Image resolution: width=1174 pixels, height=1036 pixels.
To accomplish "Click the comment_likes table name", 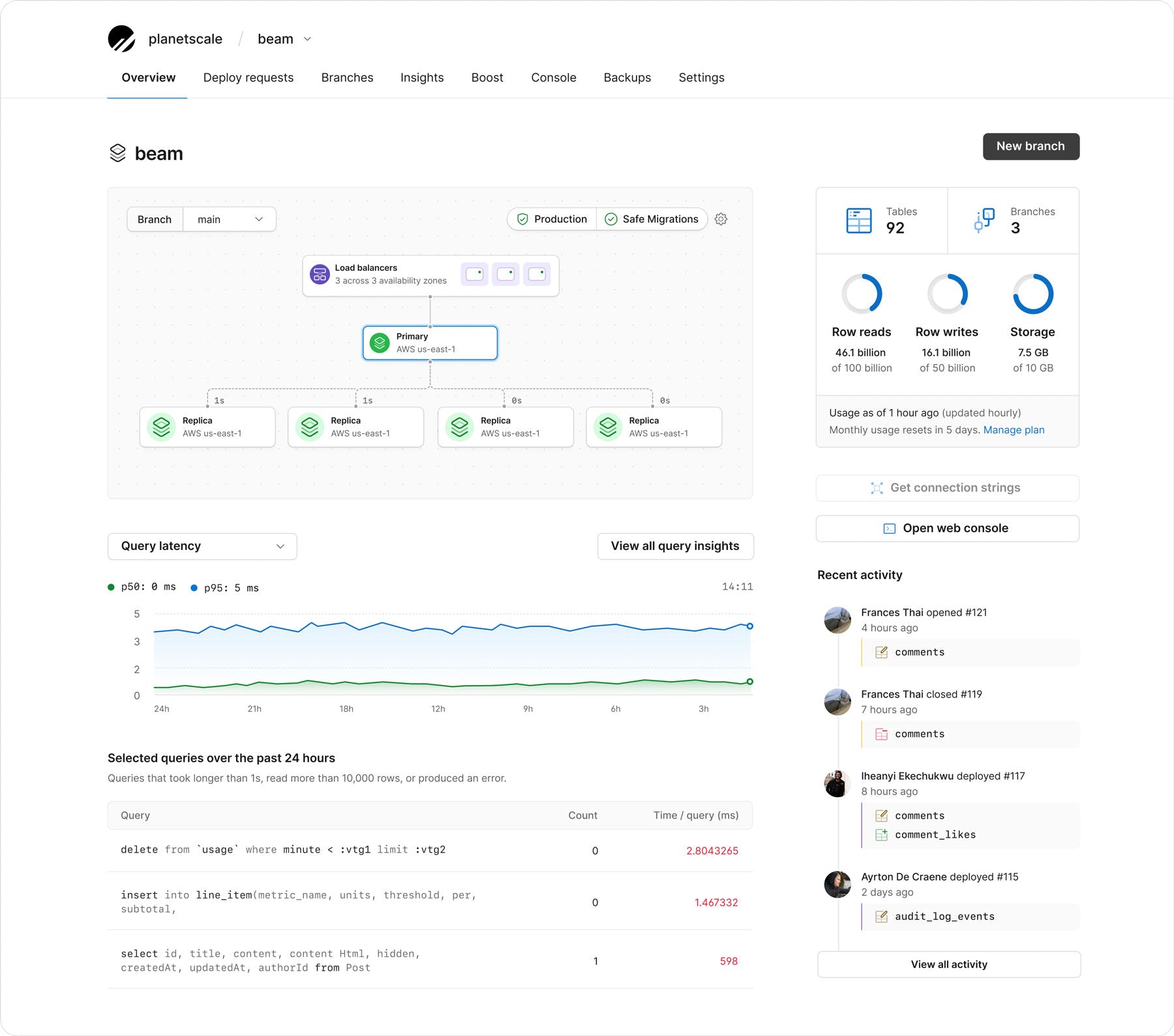I will coord(935,834).
